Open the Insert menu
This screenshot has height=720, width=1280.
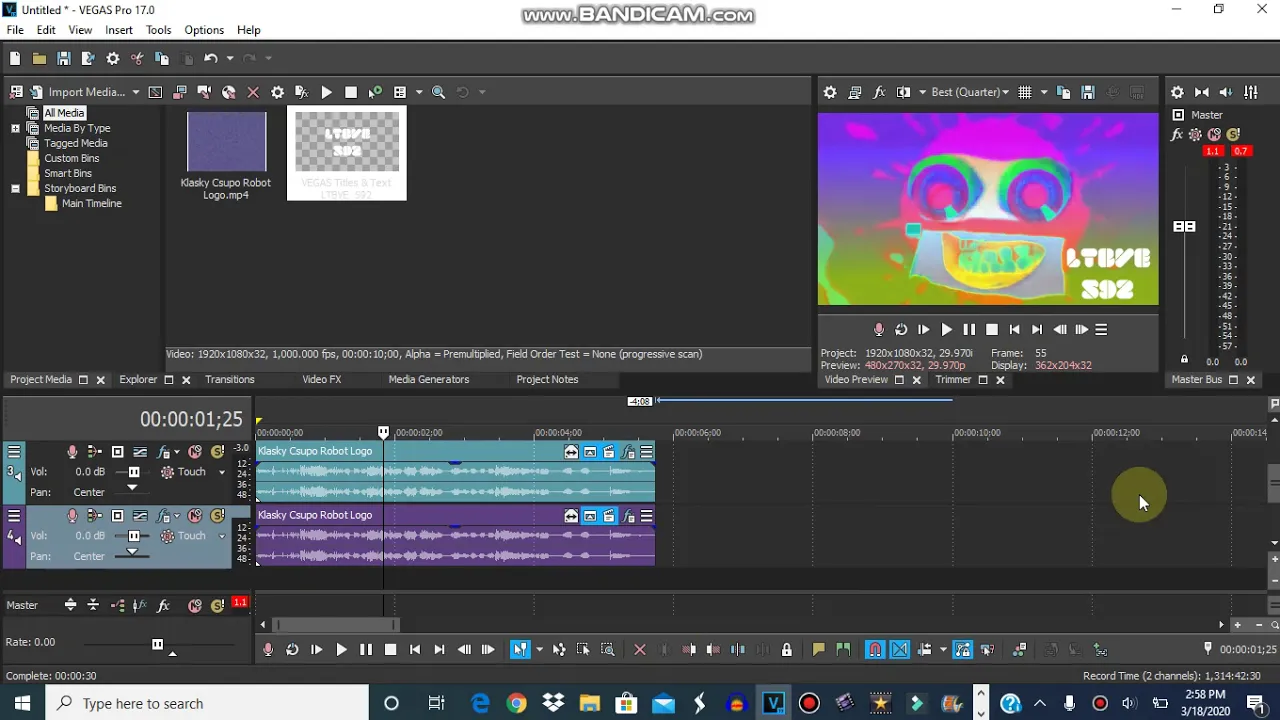(x=119, y=30)
